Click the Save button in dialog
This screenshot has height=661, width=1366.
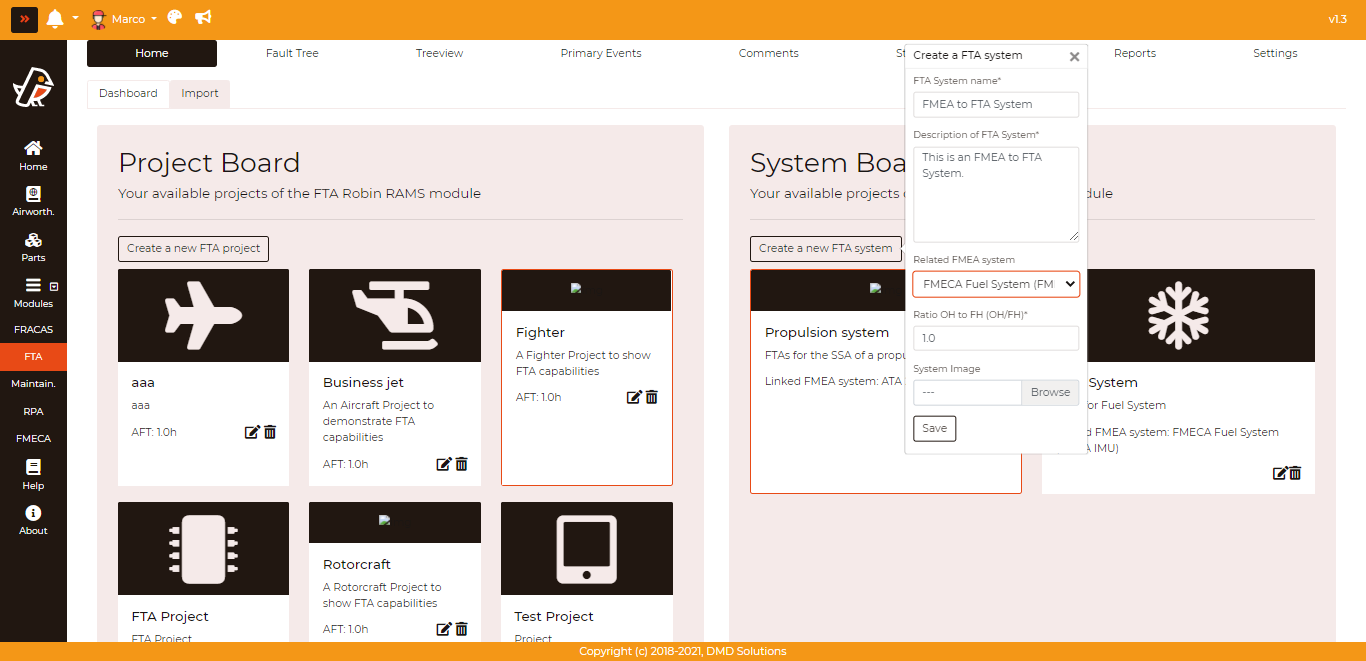click(x=934, y=428)
